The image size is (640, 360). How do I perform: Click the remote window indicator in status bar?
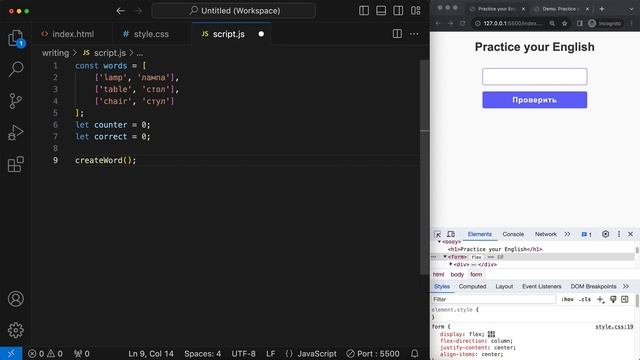(11, 353)
